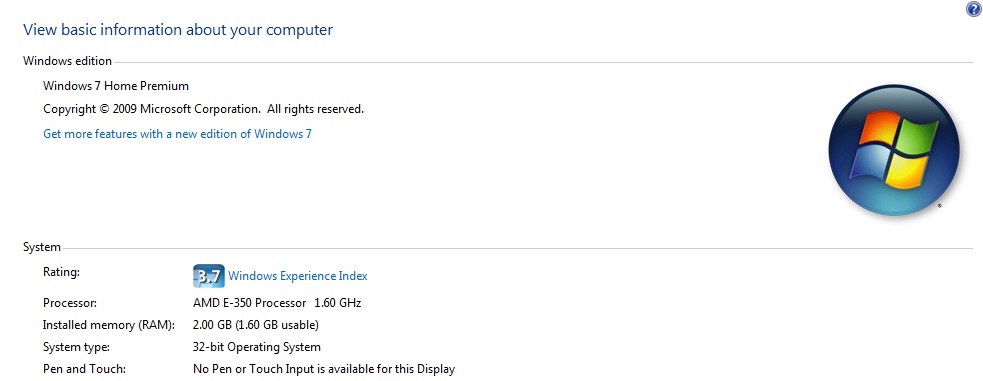
Task: Select the 2.00 GB usable memory value
Action: click(256, 325)
